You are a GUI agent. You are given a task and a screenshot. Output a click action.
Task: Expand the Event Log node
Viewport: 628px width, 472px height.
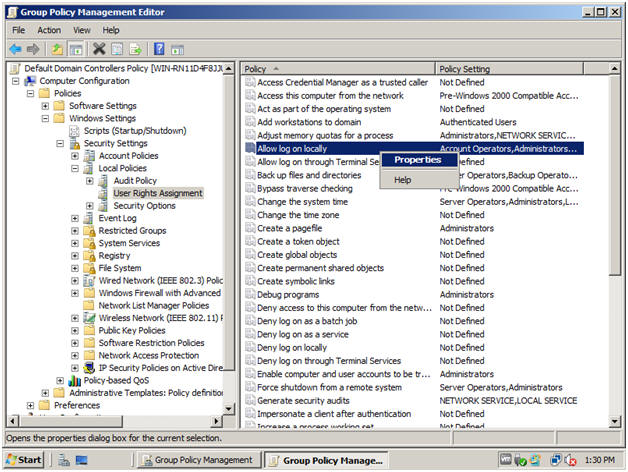pos(75,218)
